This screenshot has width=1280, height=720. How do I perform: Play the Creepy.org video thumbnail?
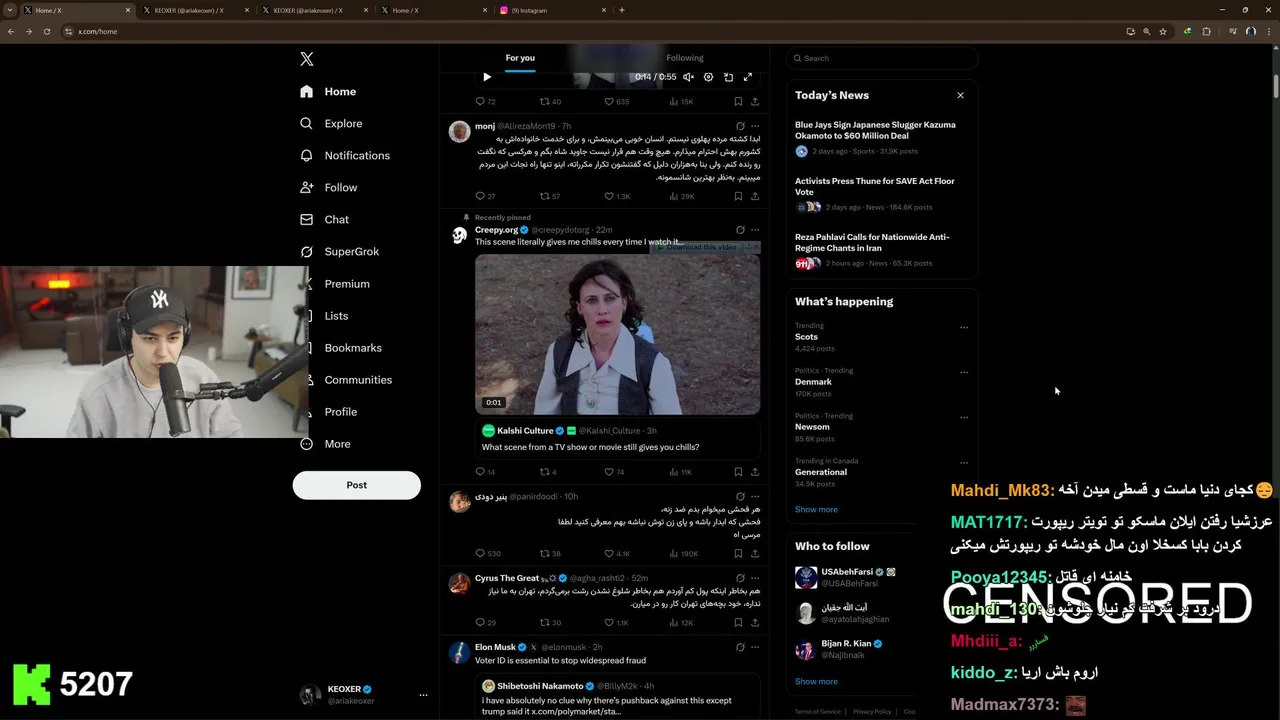[617, 334]
